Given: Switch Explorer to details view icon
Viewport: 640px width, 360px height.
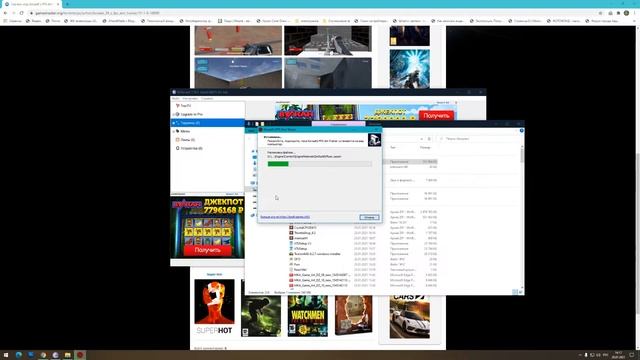Looking at the screenshot, I should 515,292.
